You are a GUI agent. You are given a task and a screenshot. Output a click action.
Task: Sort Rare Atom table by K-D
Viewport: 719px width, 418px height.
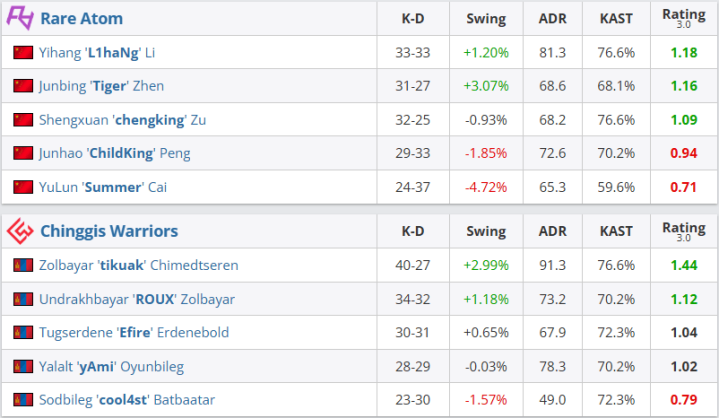click(413, 18)
